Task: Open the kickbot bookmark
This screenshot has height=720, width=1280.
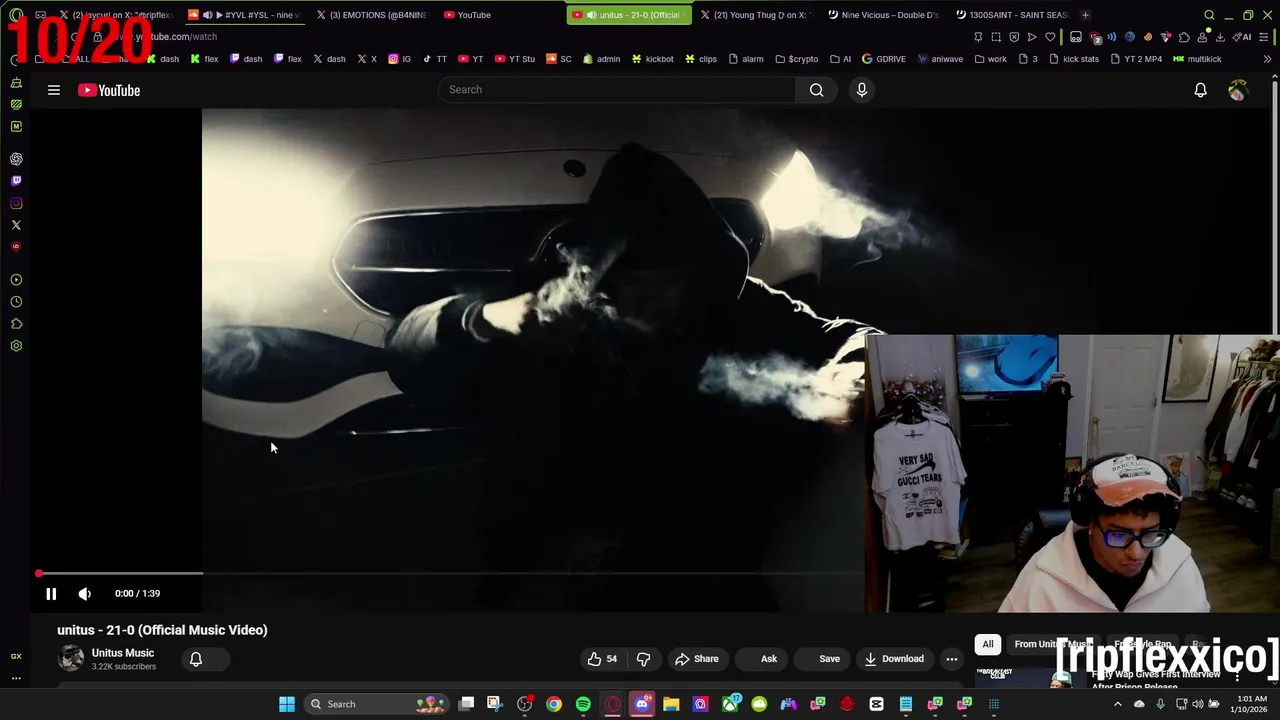Action: tap(653, 59)
